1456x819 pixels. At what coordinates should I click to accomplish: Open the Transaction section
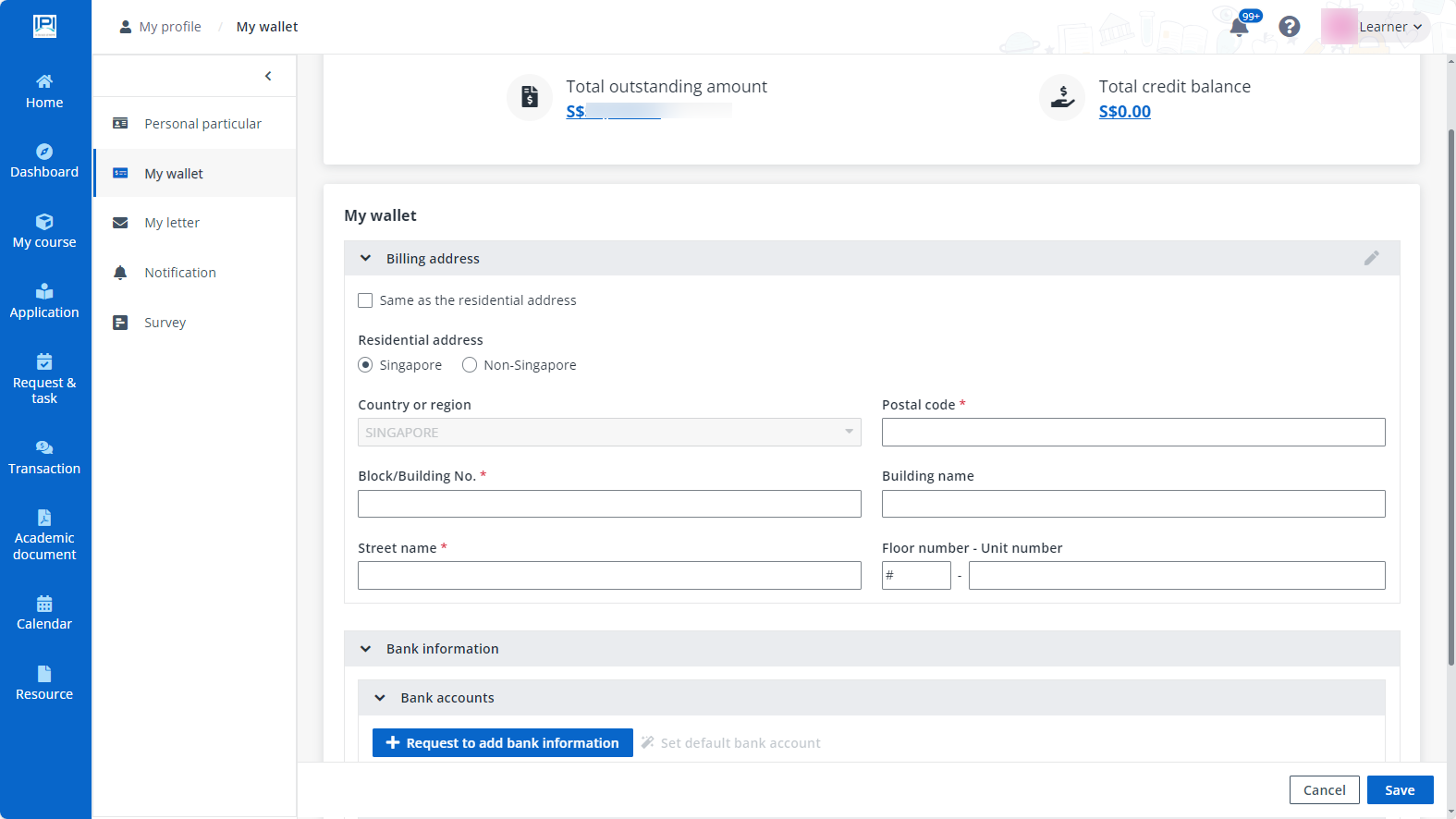[x=44, y=458]
